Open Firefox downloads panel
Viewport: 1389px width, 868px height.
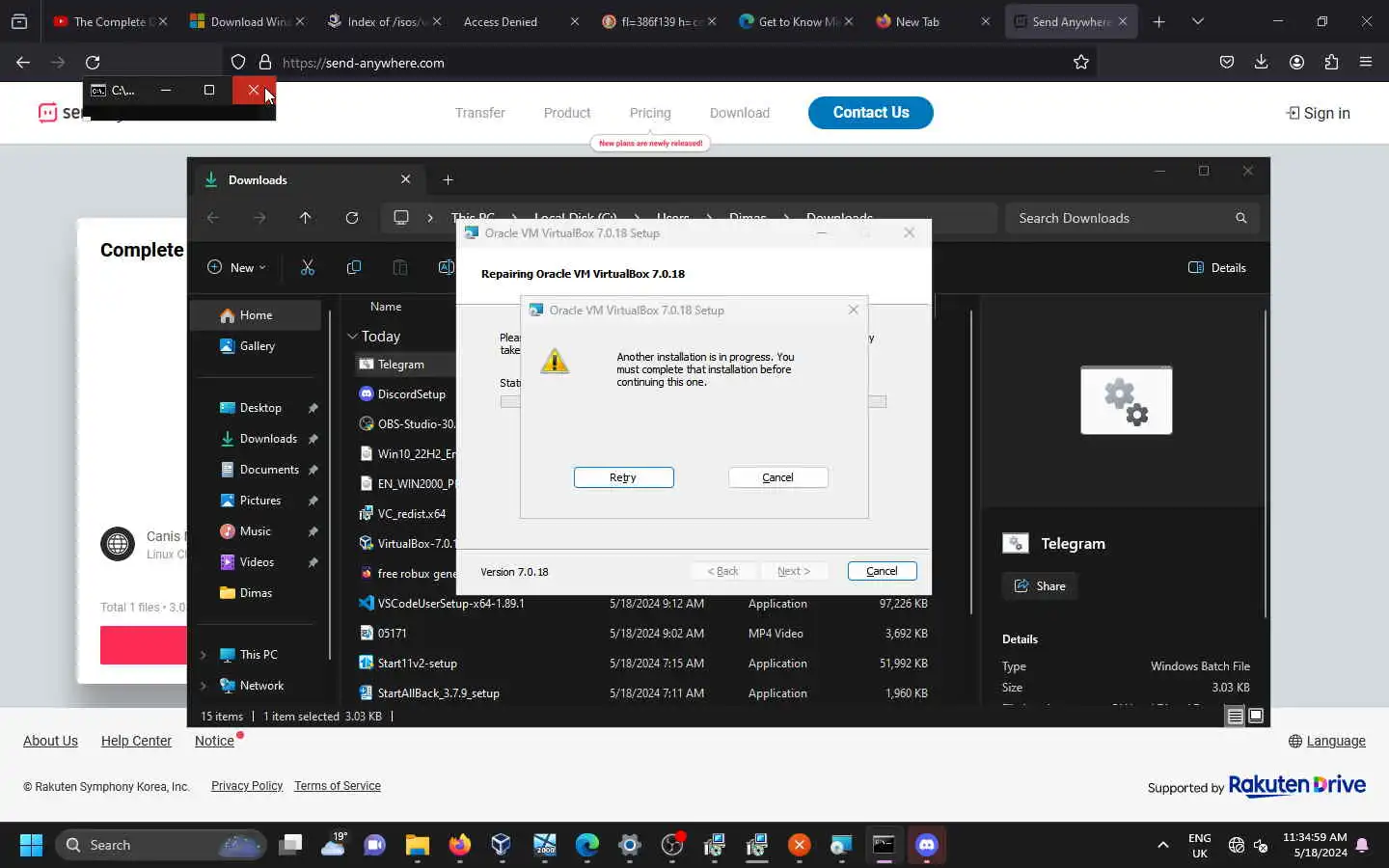tap(1261, 63)
